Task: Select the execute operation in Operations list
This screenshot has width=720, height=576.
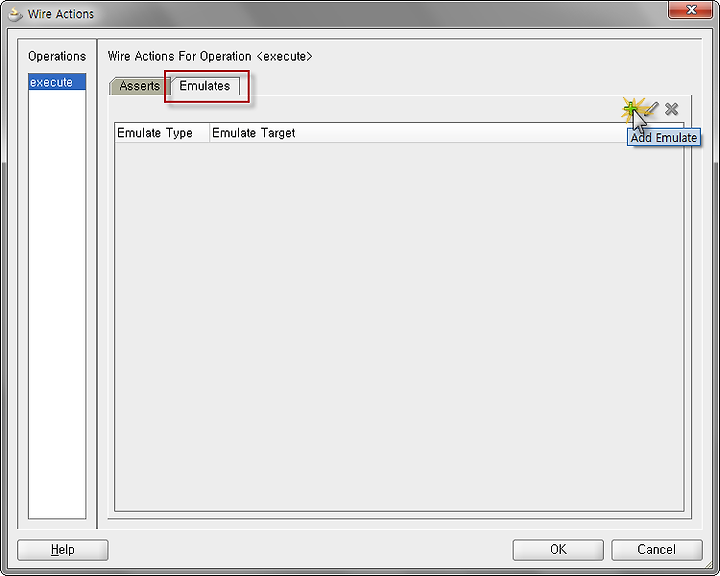Action: (x=57, y=82)
